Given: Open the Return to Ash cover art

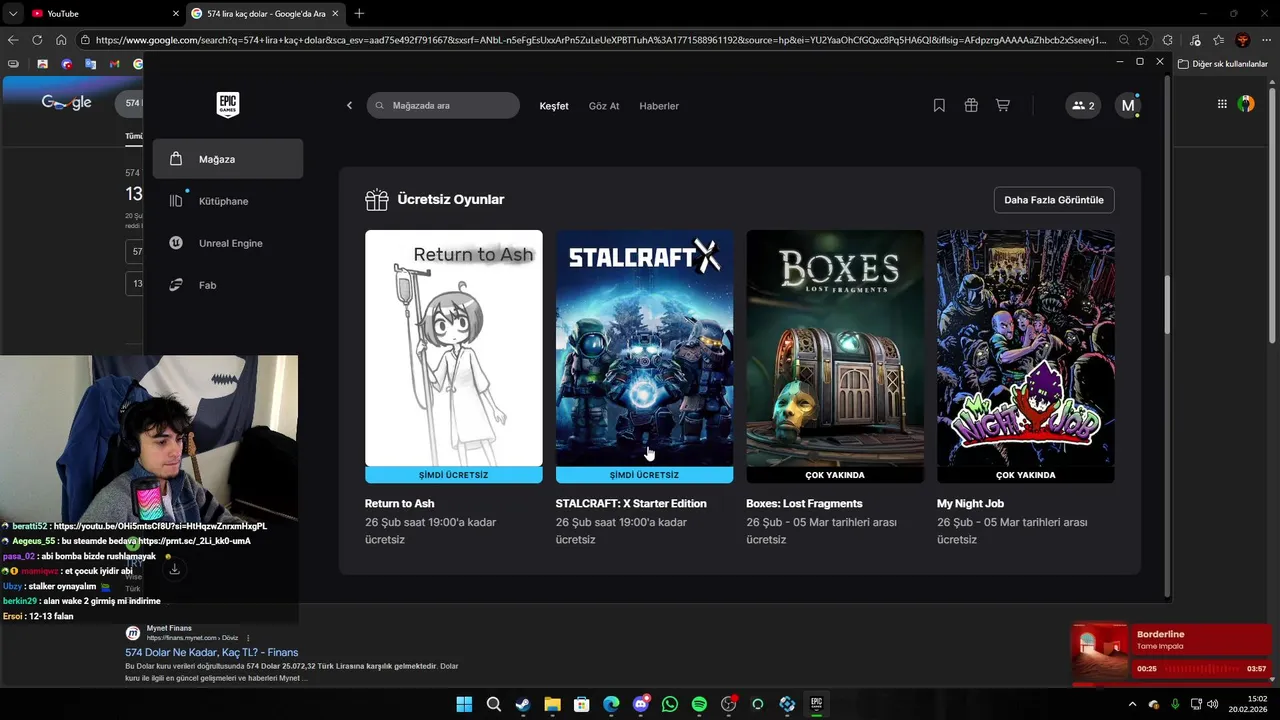Looking at the screenshot, I should pos(454,348).
